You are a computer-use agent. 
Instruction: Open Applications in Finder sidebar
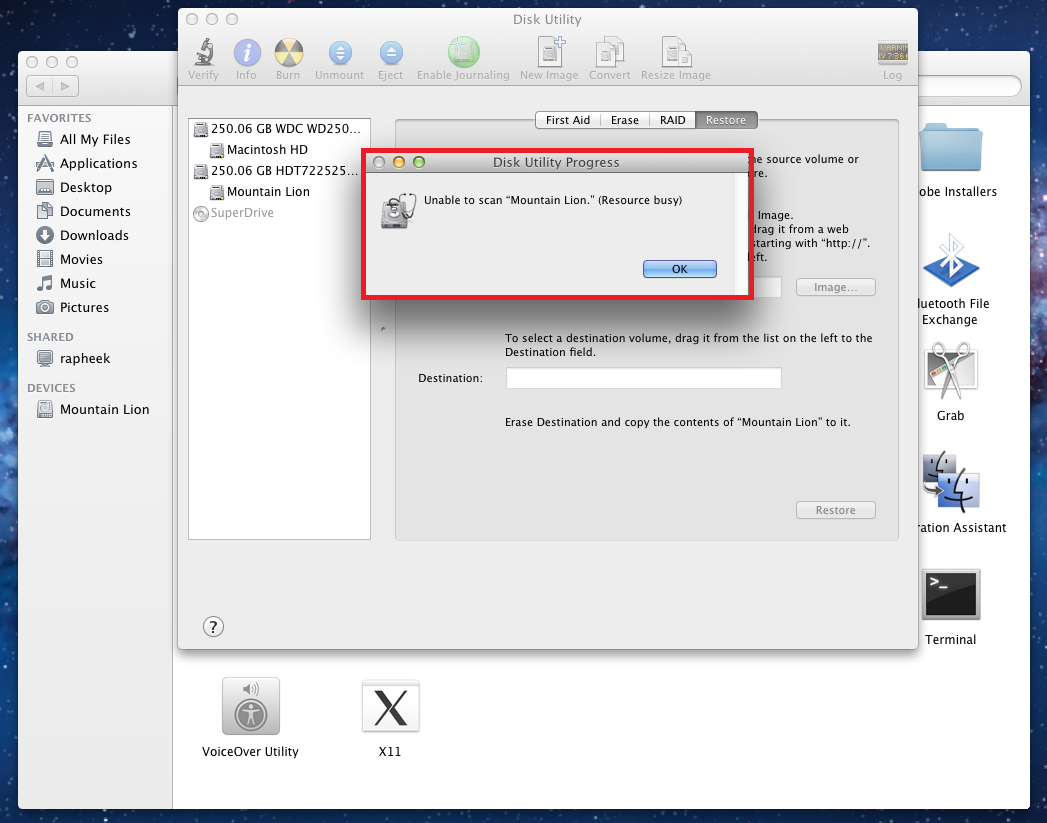point(87,164)
